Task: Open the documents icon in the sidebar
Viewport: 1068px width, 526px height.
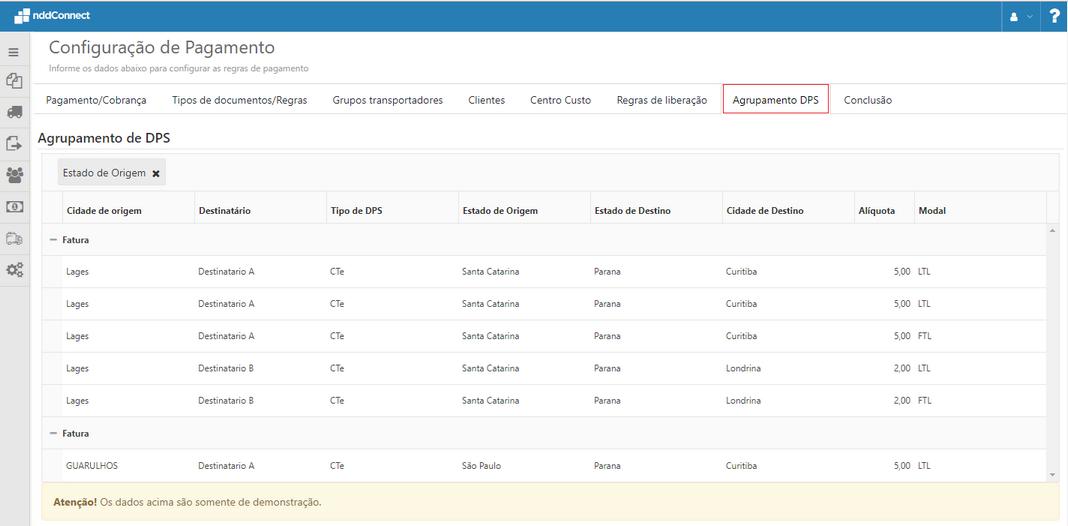Action: [14, 81]
